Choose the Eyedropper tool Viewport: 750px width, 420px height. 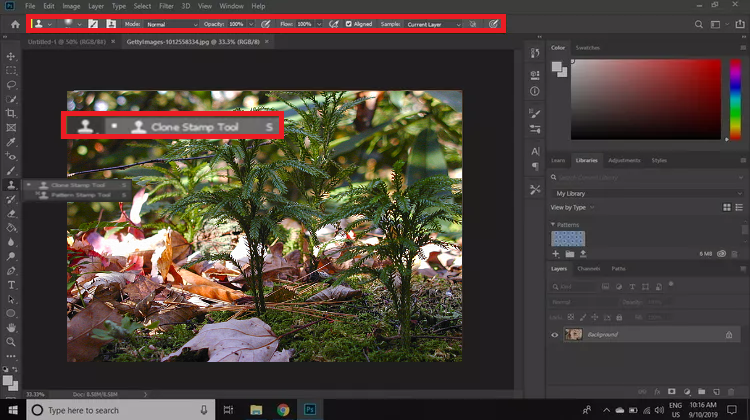coord(11,142)
